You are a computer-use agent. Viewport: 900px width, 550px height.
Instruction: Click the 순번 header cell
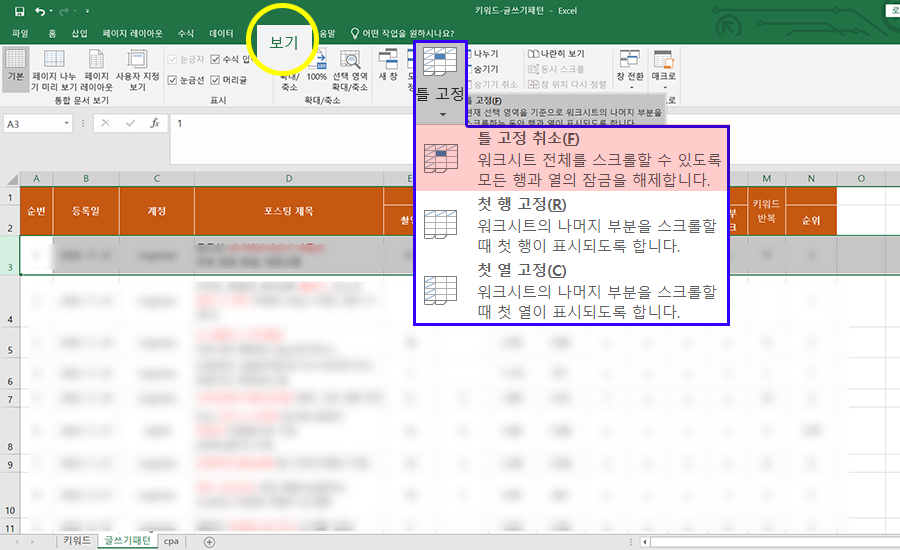coord(36,211)
